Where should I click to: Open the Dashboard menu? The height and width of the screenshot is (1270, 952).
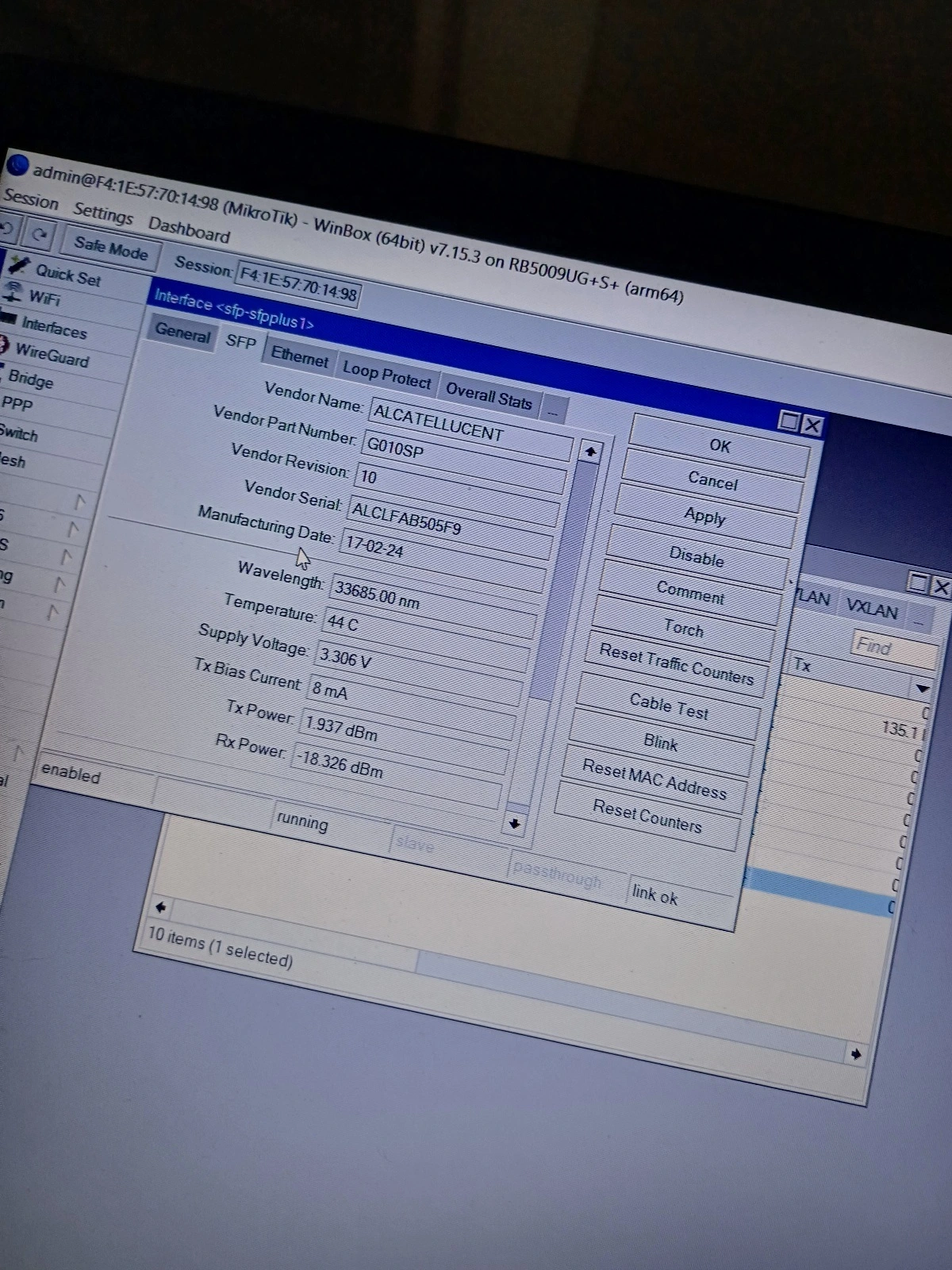[189, 230]
